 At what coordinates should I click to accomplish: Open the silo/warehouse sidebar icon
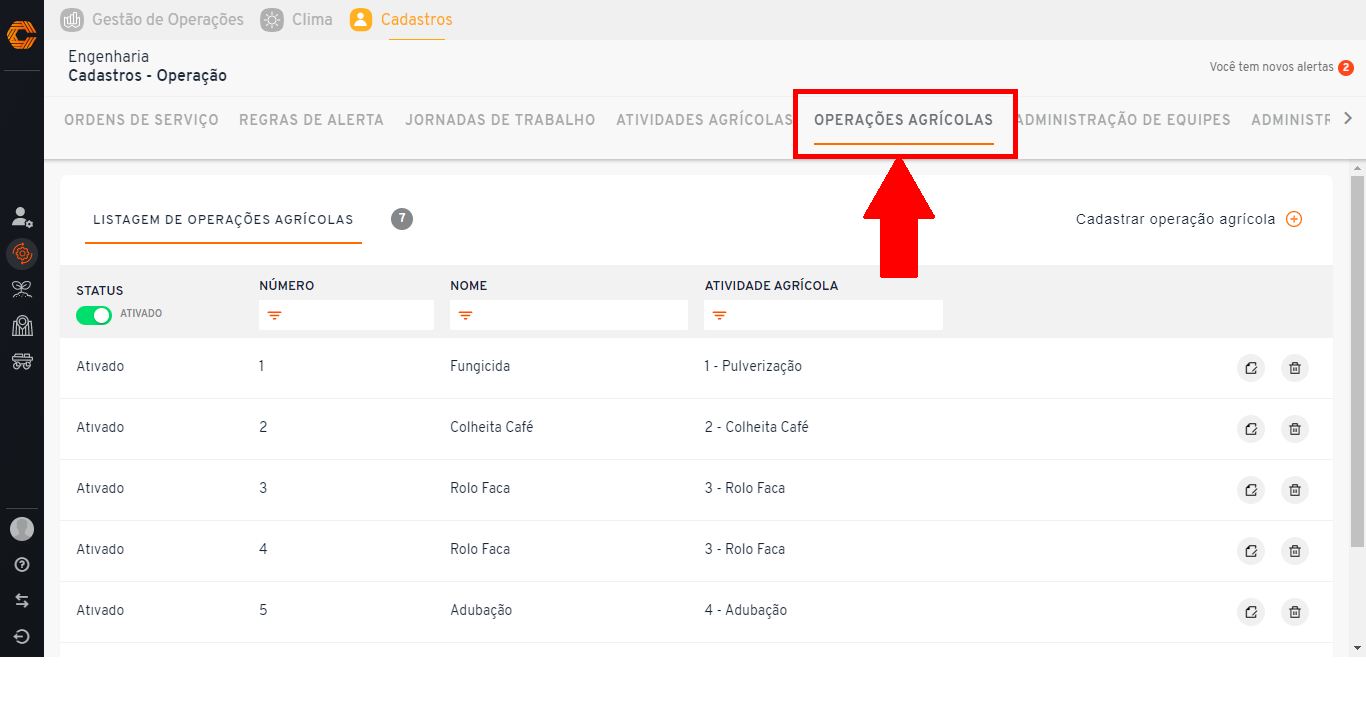pyautogui.click(x=21, y=326)
